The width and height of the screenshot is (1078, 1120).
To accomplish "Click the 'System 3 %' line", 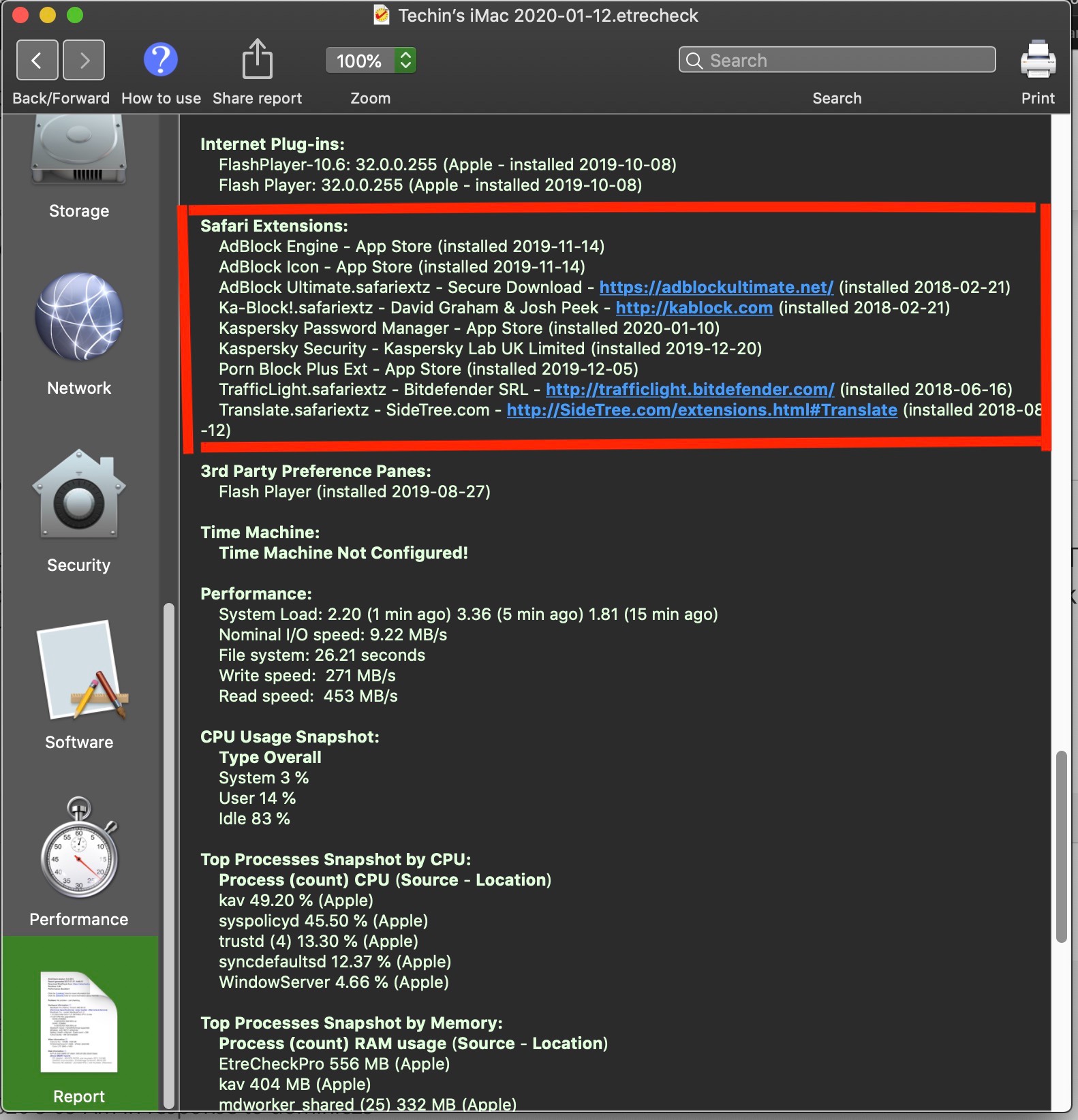I will 264,778.
